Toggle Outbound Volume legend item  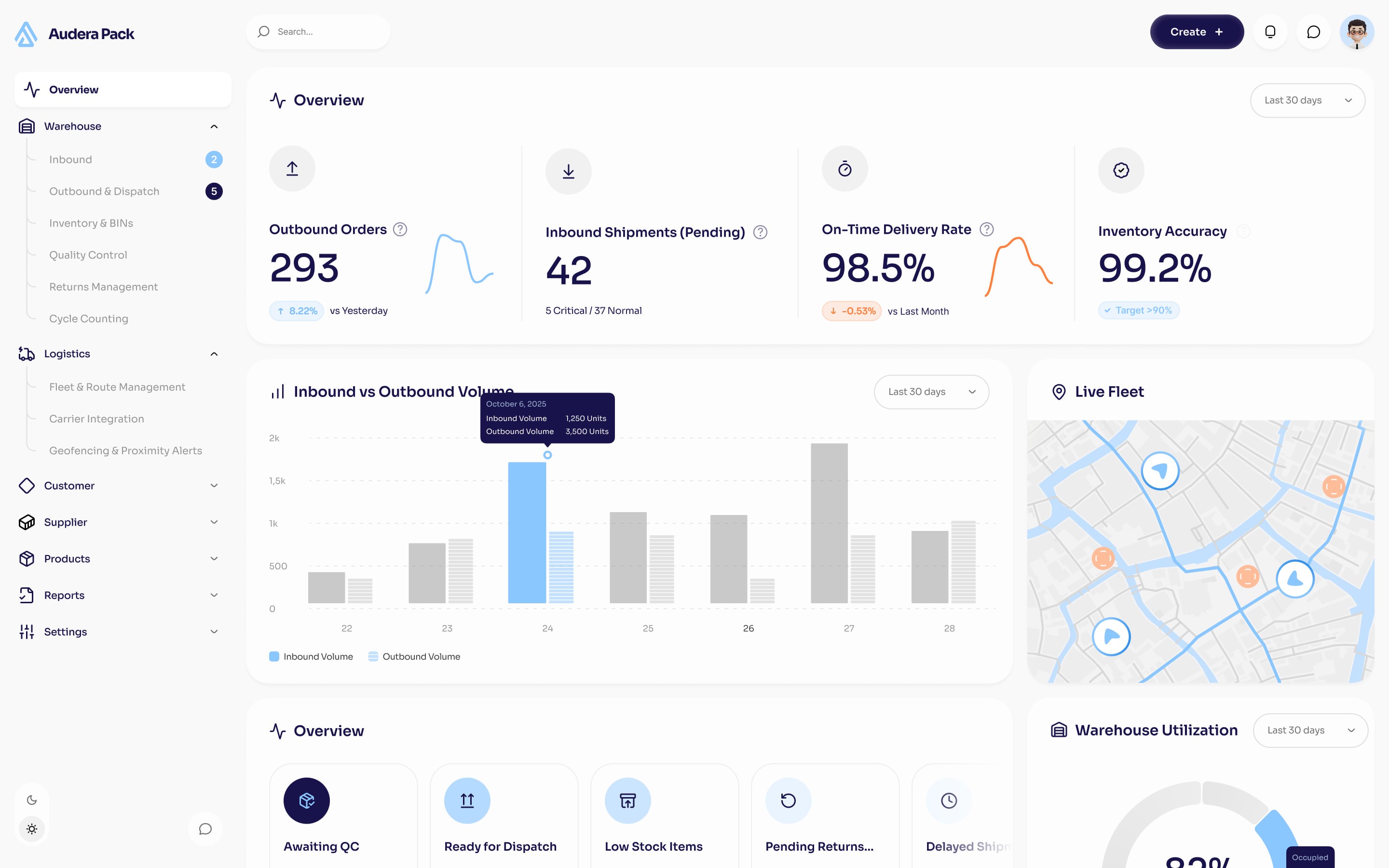[414, 657]
